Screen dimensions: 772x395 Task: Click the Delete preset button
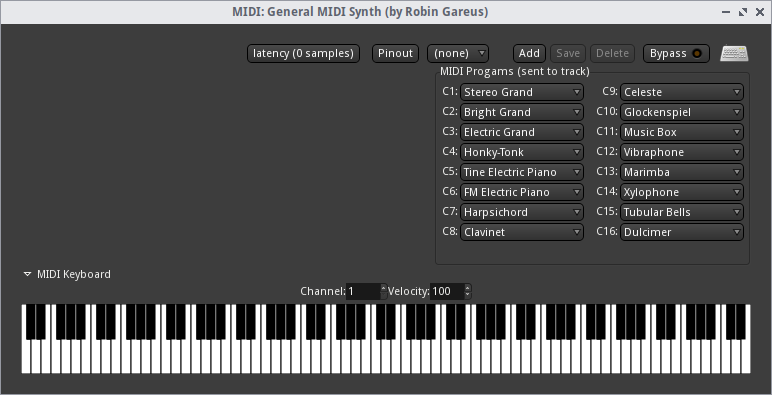click(x=612, y=53)
